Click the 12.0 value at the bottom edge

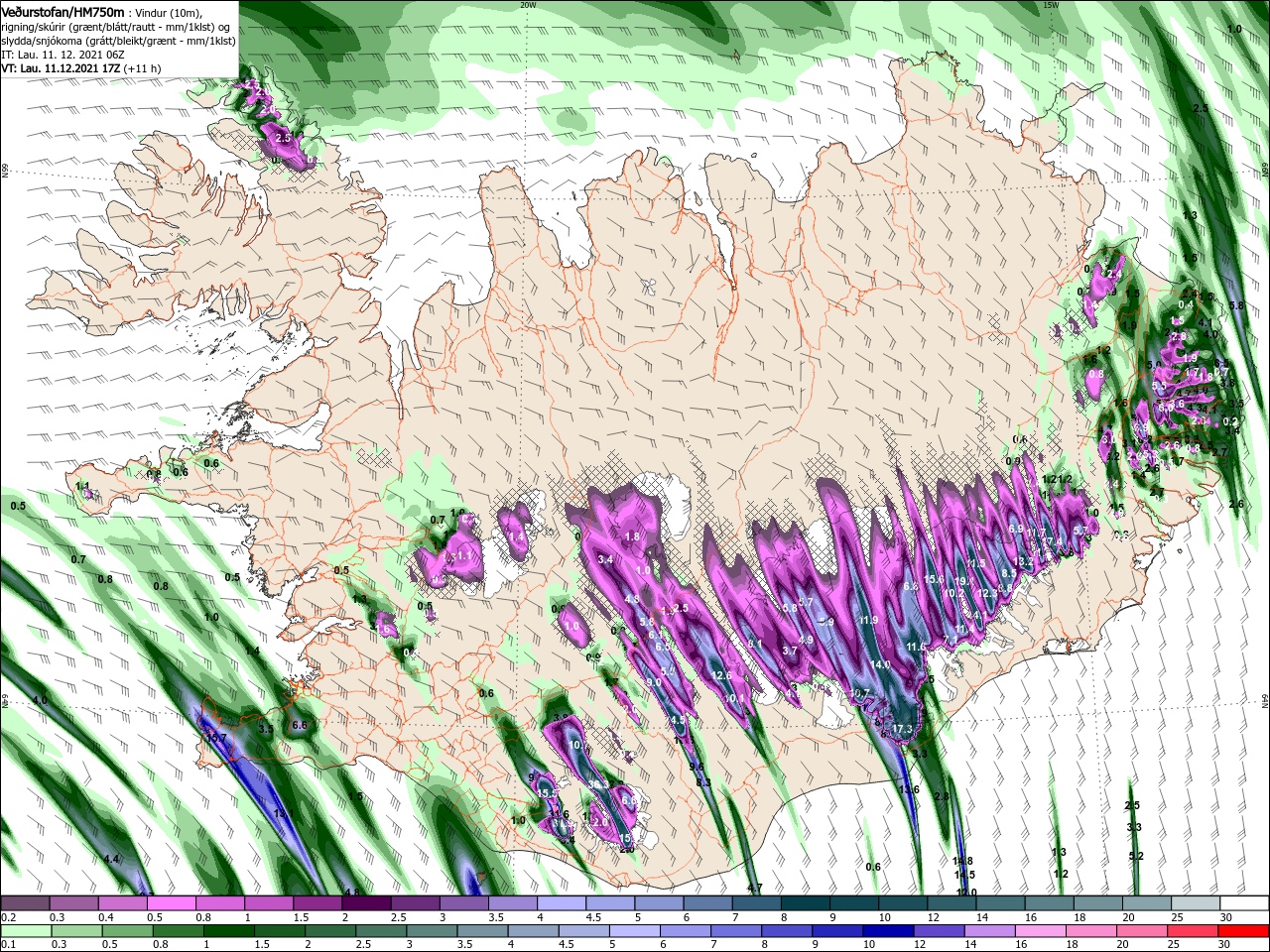966,892
